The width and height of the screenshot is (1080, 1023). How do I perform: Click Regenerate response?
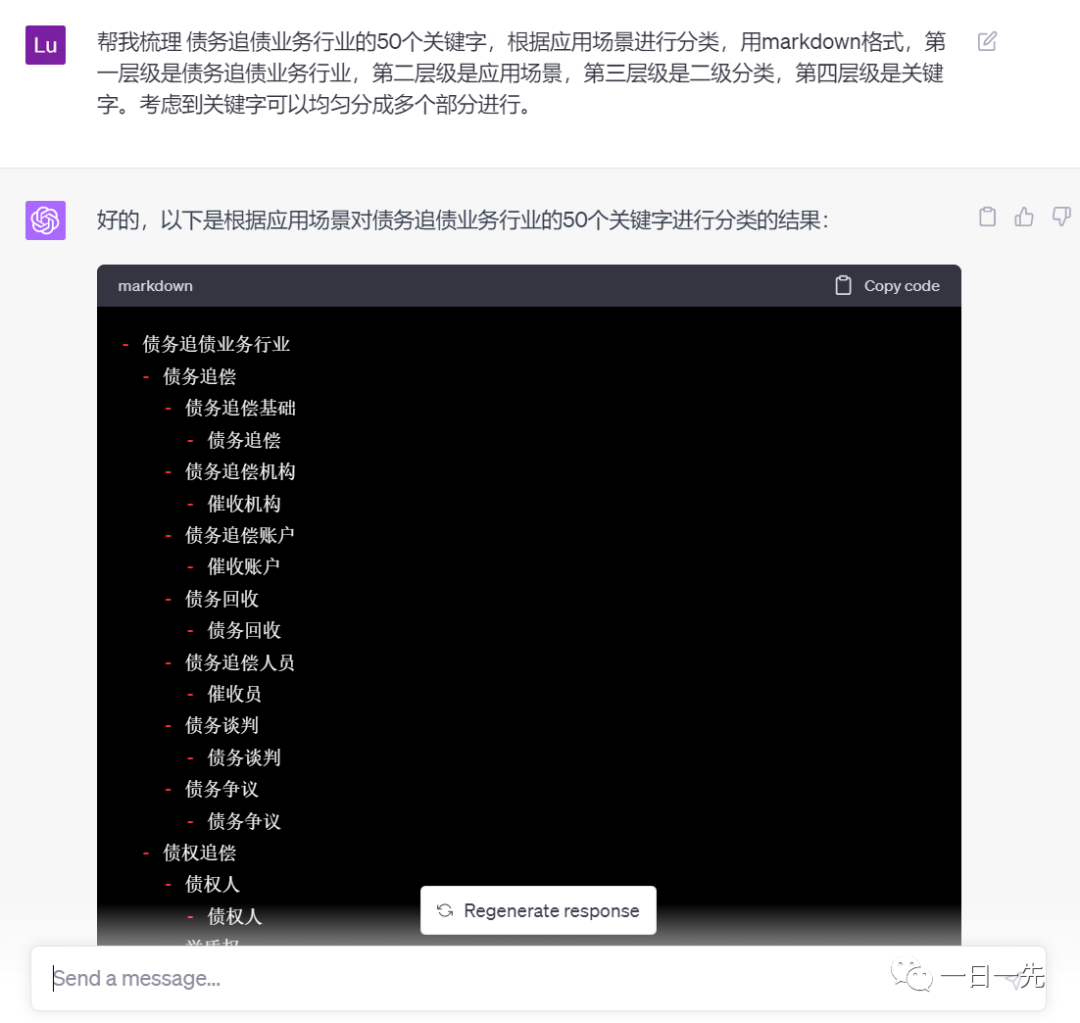pos(538,911)
